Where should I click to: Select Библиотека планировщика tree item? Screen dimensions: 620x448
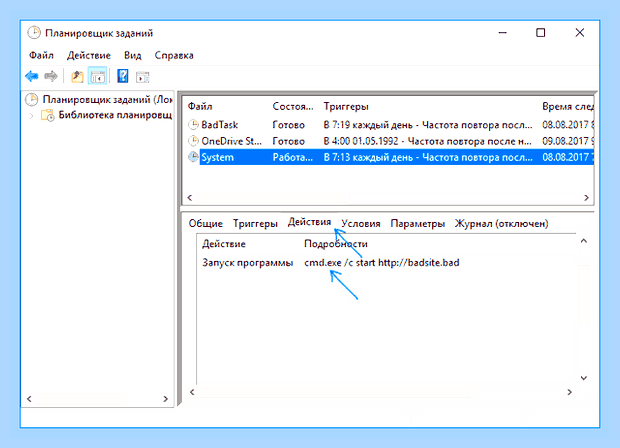coord(115,115)
